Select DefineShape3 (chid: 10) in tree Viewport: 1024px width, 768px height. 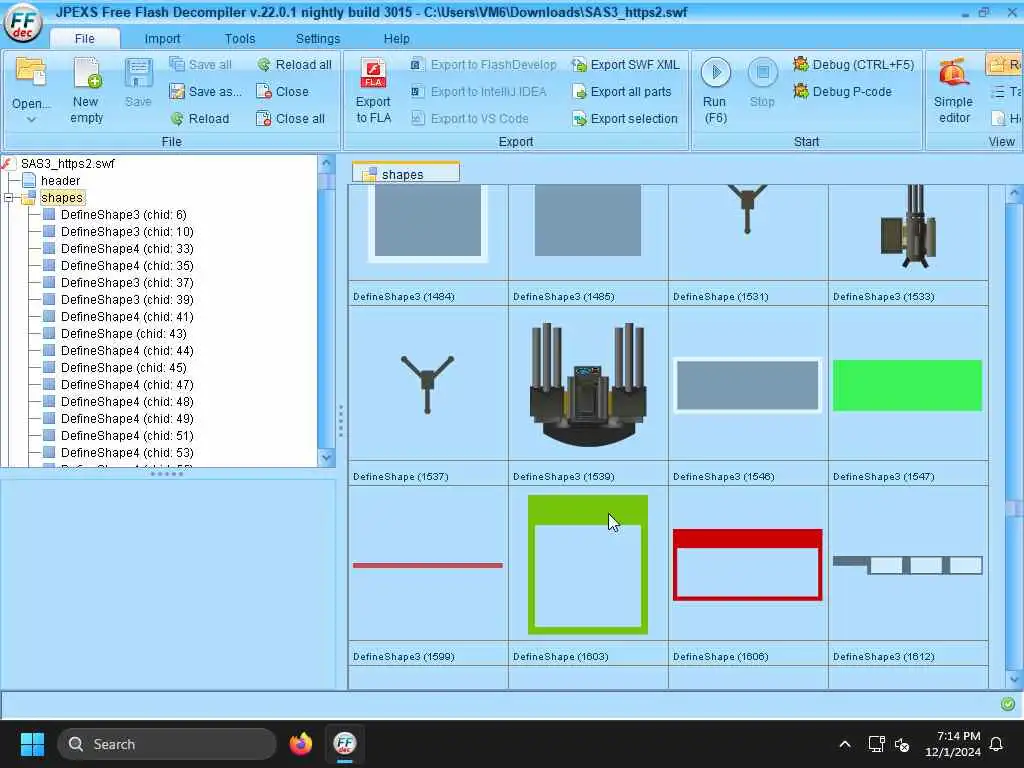pyautogui.click(x=127, y=231)
